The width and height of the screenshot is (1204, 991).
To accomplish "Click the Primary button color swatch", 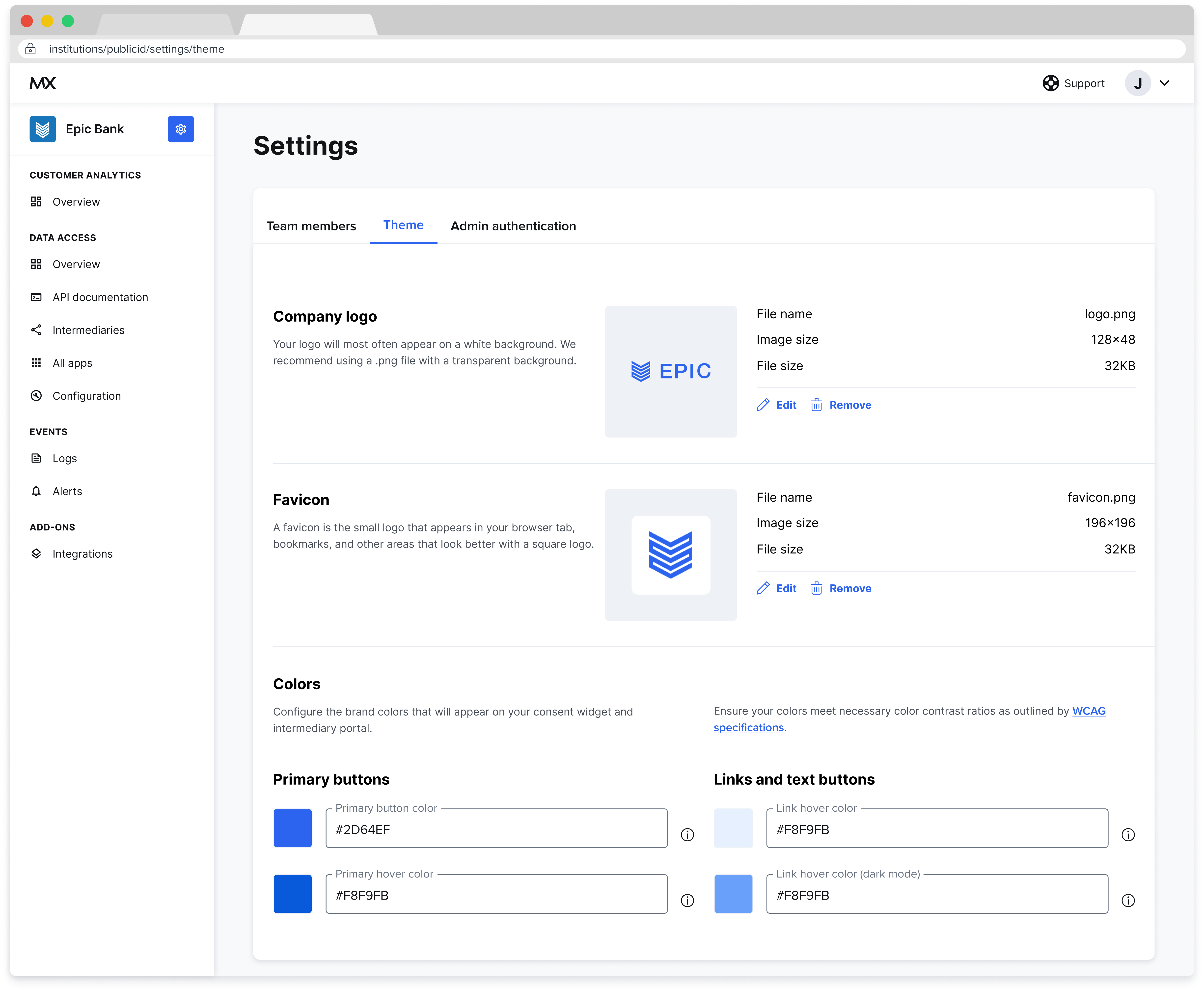I will click(292, 828).
